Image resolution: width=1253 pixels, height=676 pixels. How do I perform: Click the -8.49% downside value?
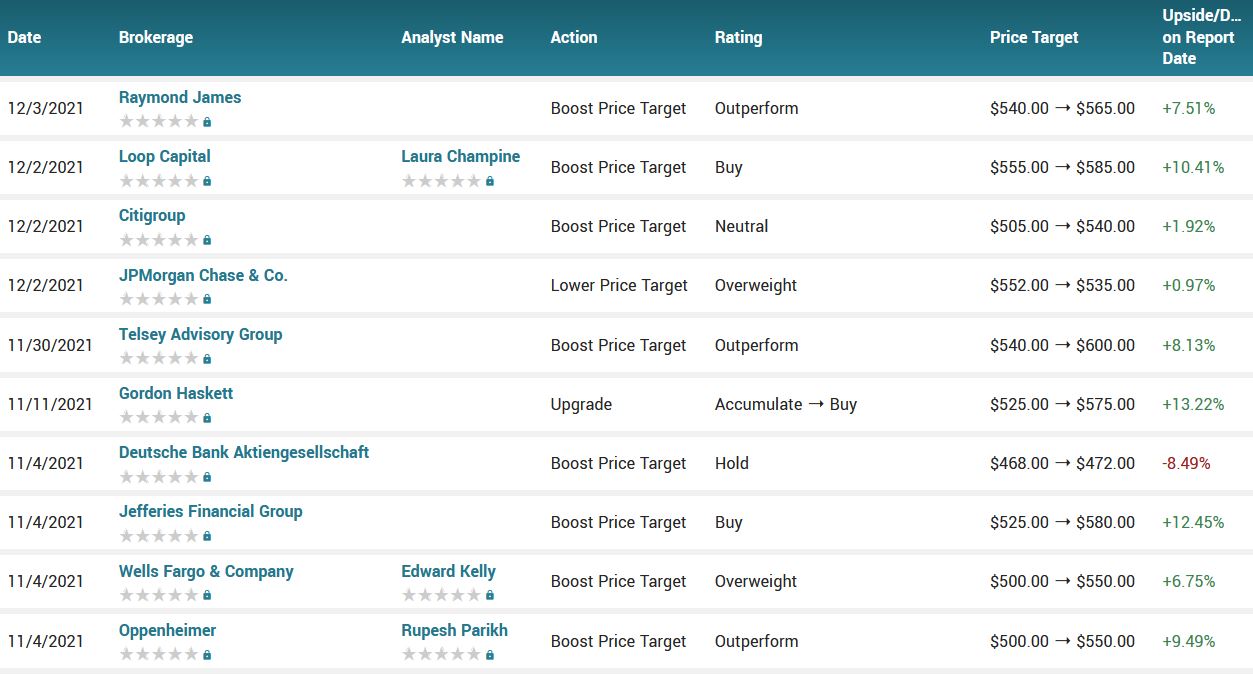(x=1186, y=463)
